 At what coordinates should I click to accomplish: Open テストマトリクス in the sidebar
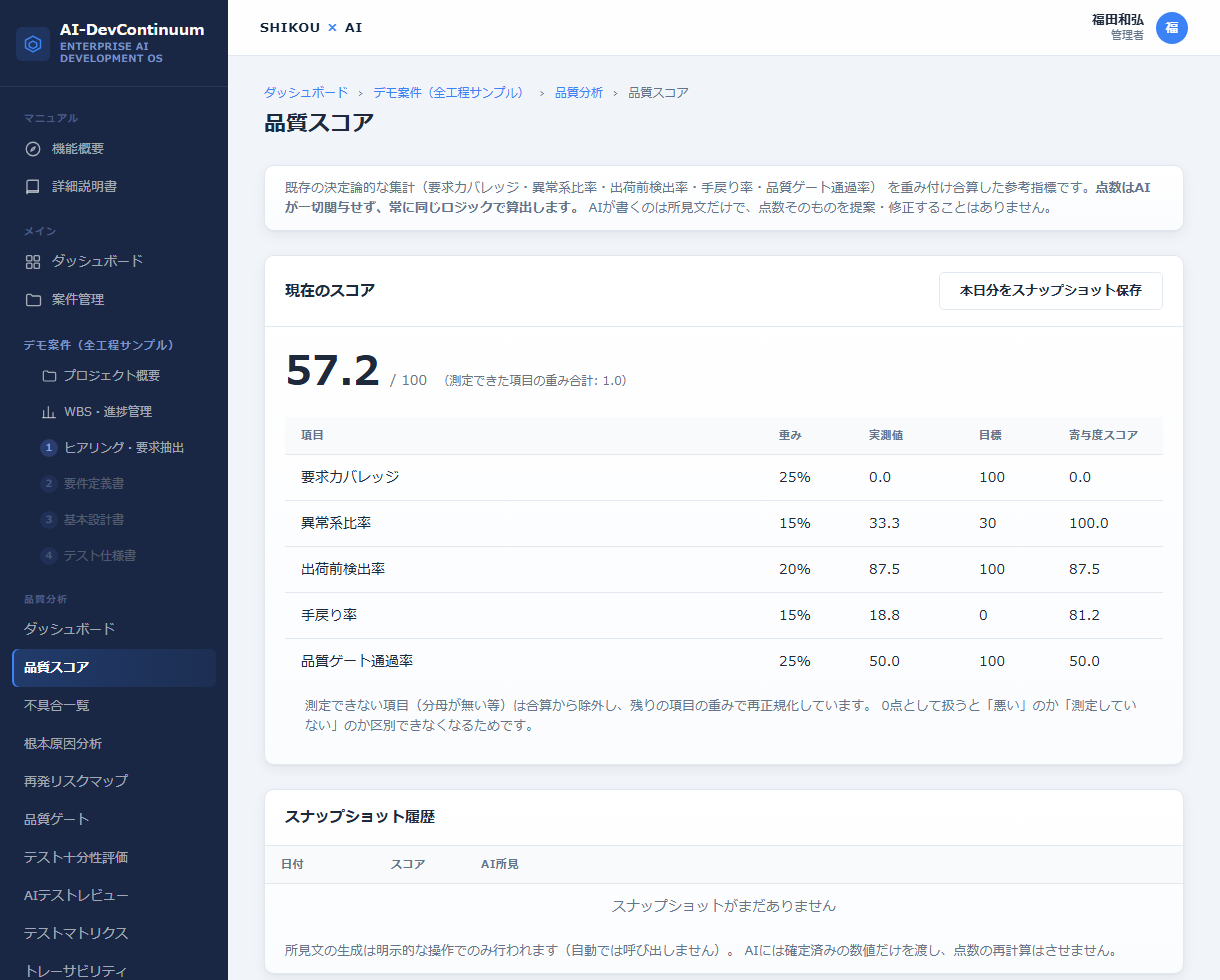(x=114, y=933)
